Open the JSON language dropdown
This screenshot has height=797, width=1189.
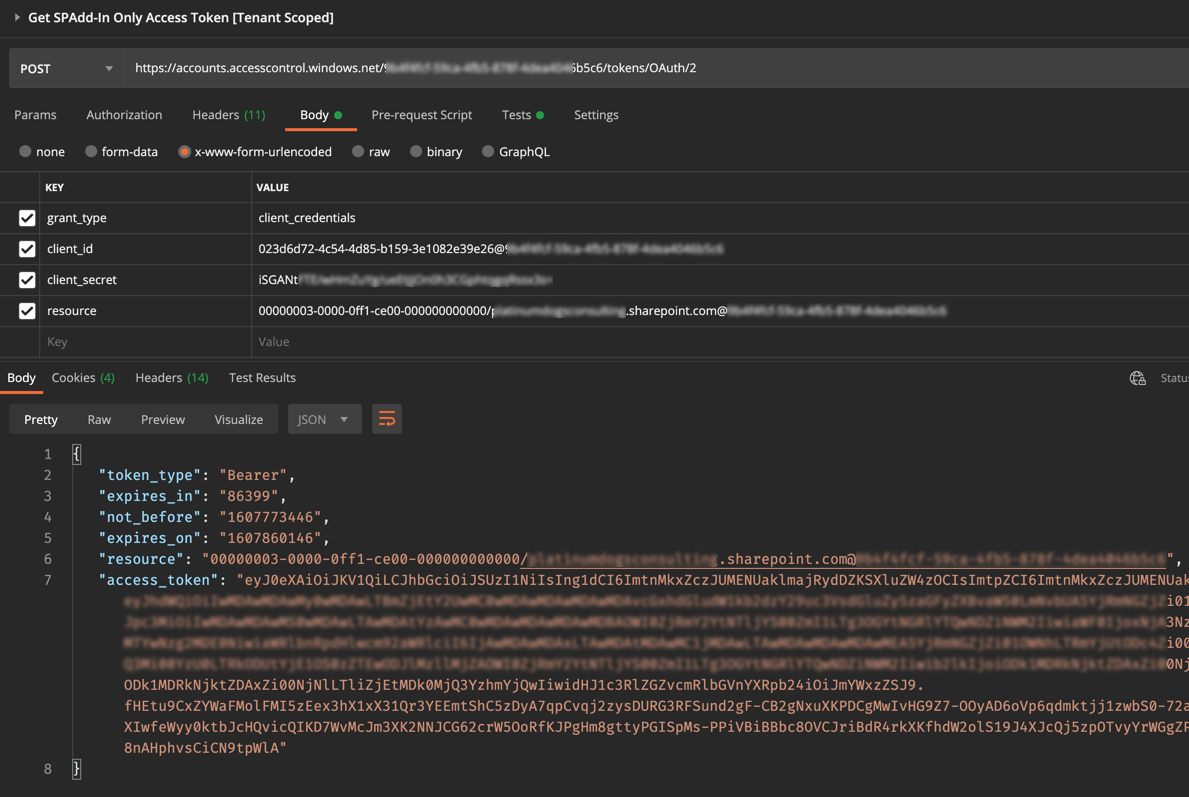[x=324, y=419]
